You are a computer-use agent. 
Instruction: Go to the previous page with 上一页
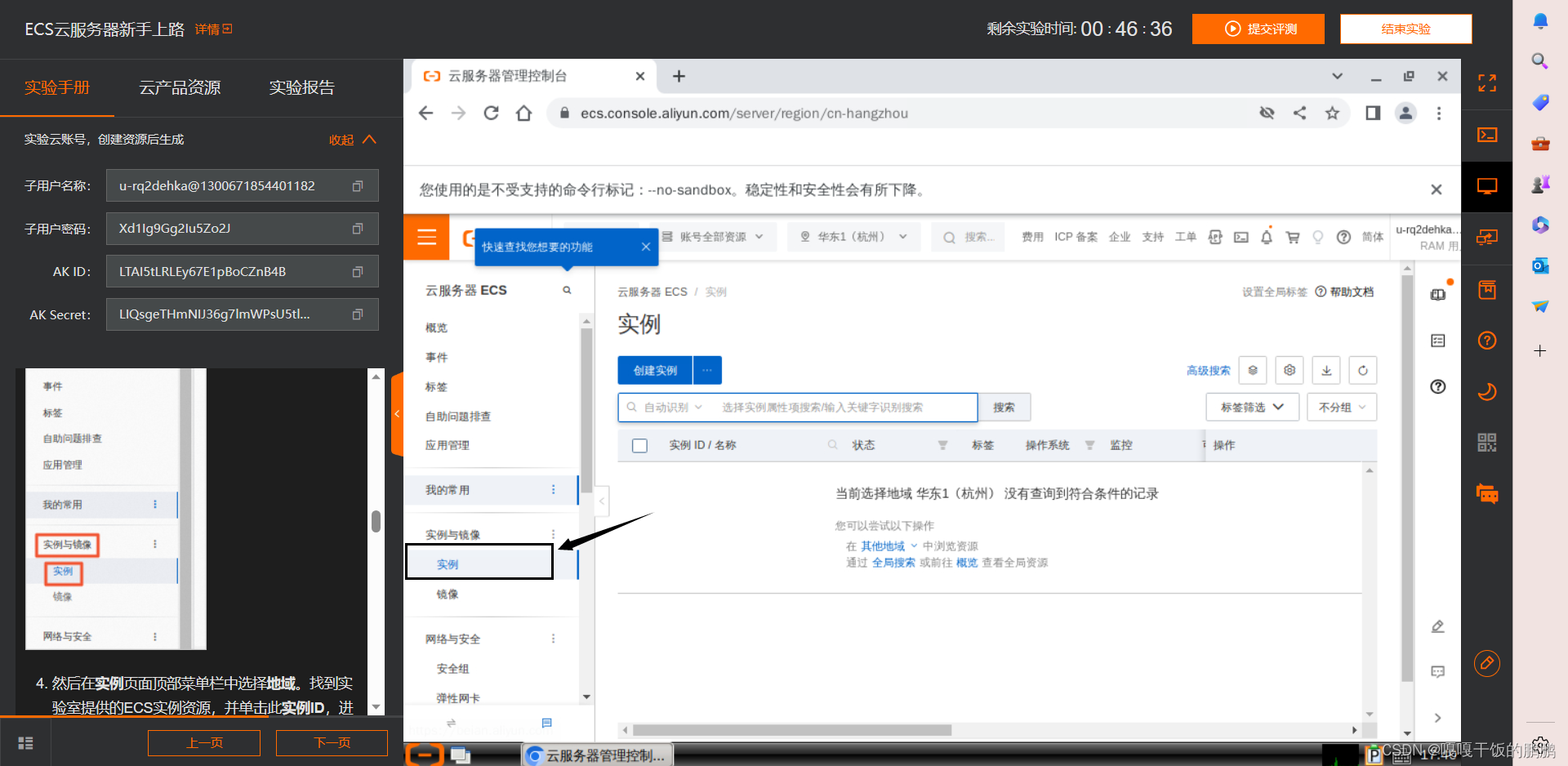tap(204, 743)
